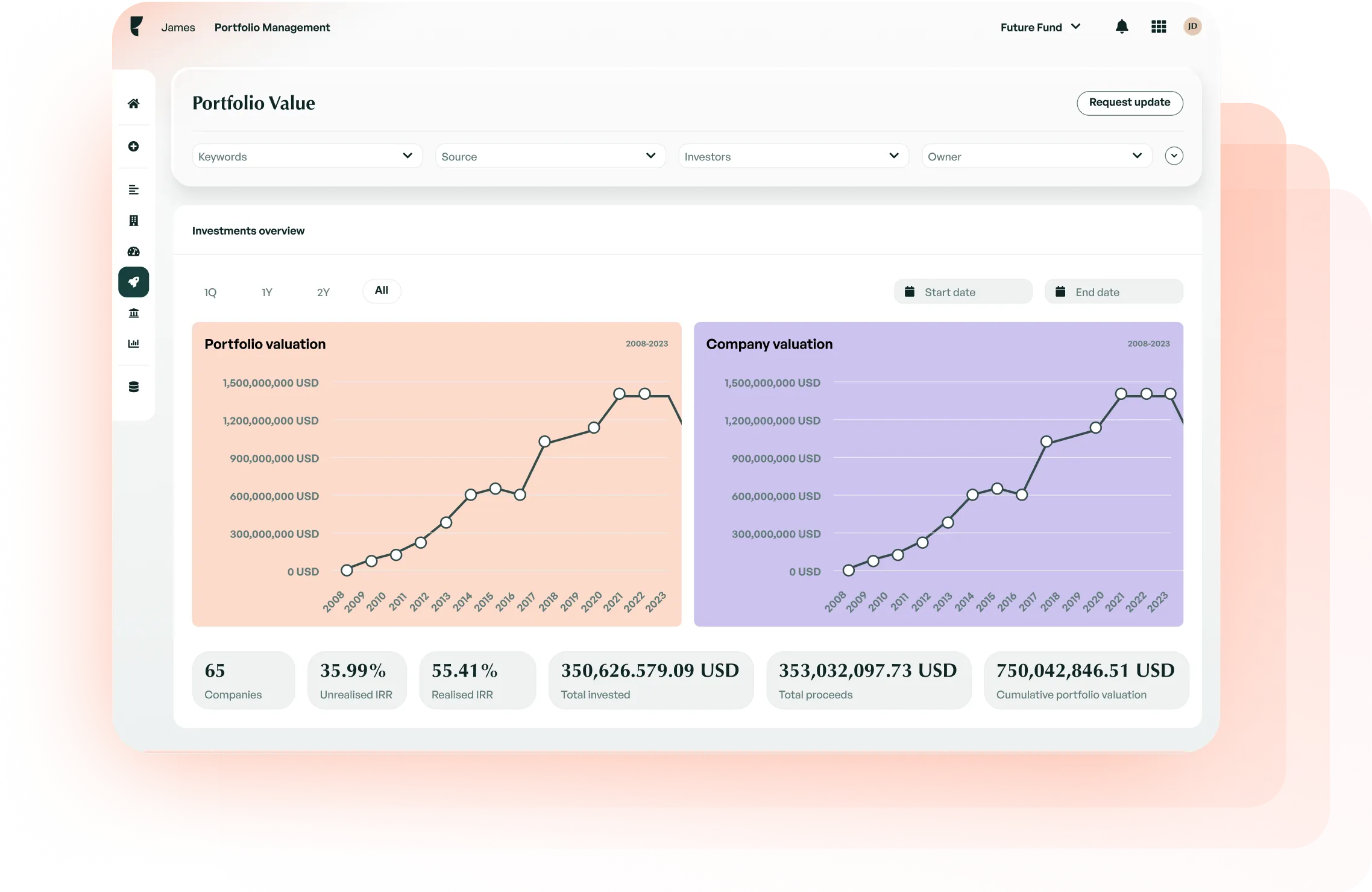This screenshot has width=1372, height=892.
Task: Go to Portfolio Management
Action: tap(272, 27)
